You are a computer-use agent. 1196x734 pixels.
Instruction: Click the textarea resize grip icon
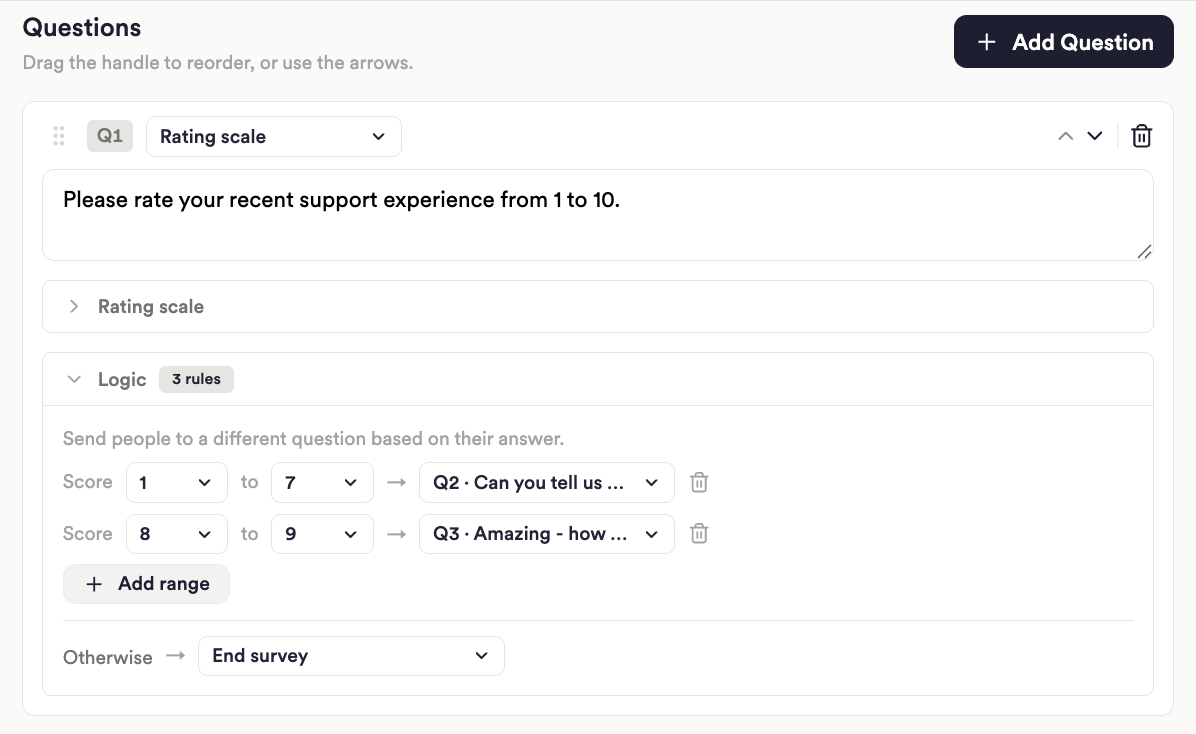[x=1144, y=252]
